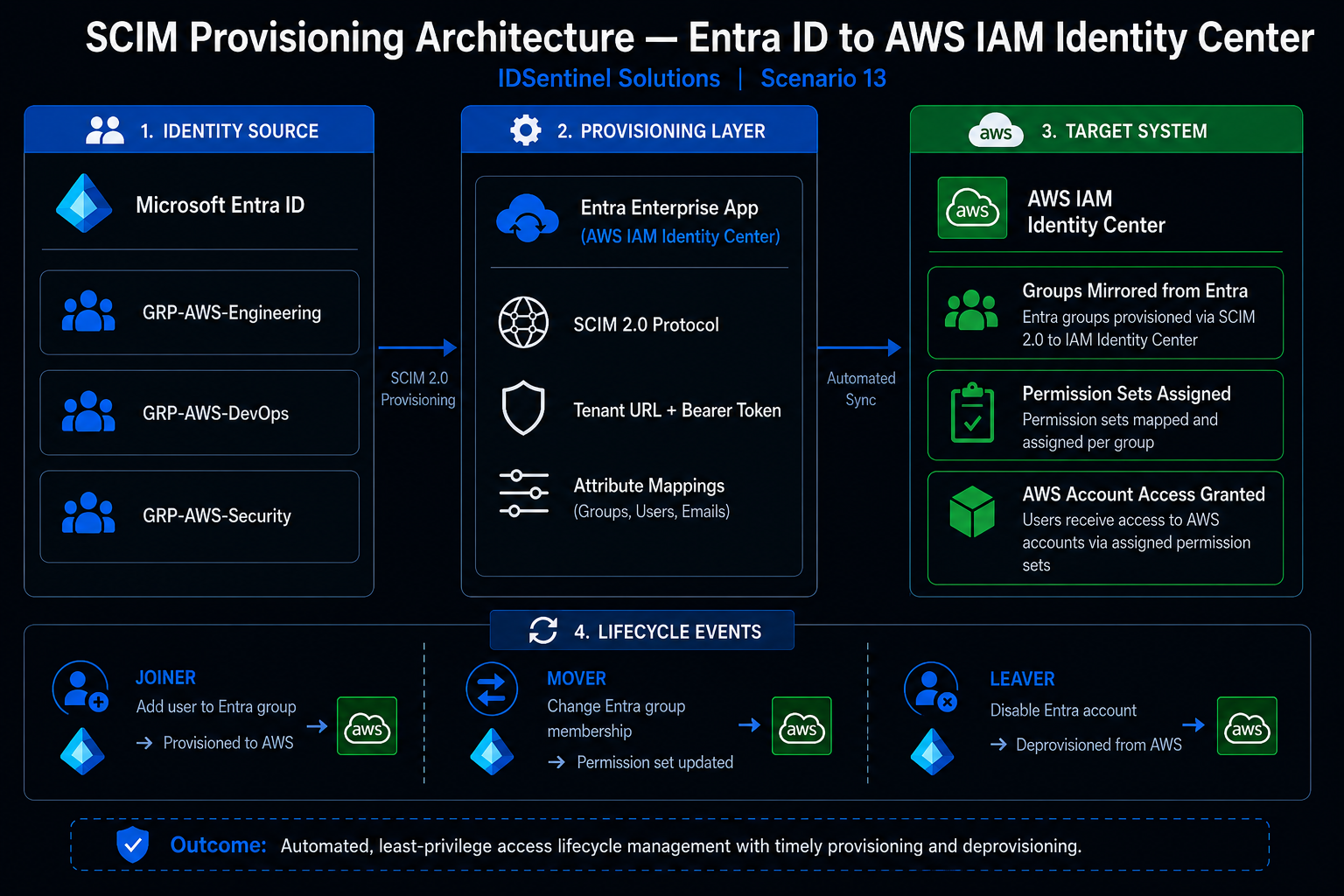
Task: Click the MOVER heading
Action: [577, 679]
